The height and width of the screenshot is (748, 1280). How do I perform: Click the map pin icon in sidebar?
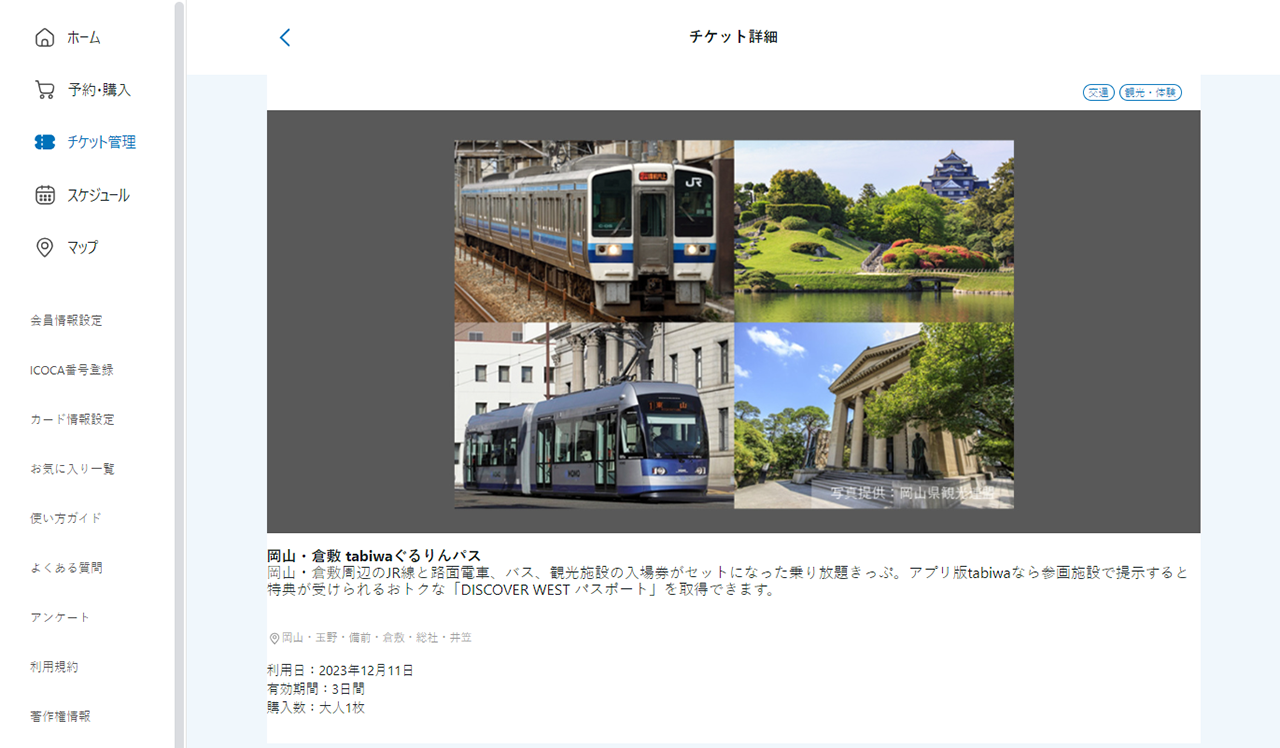click(44, 247)
